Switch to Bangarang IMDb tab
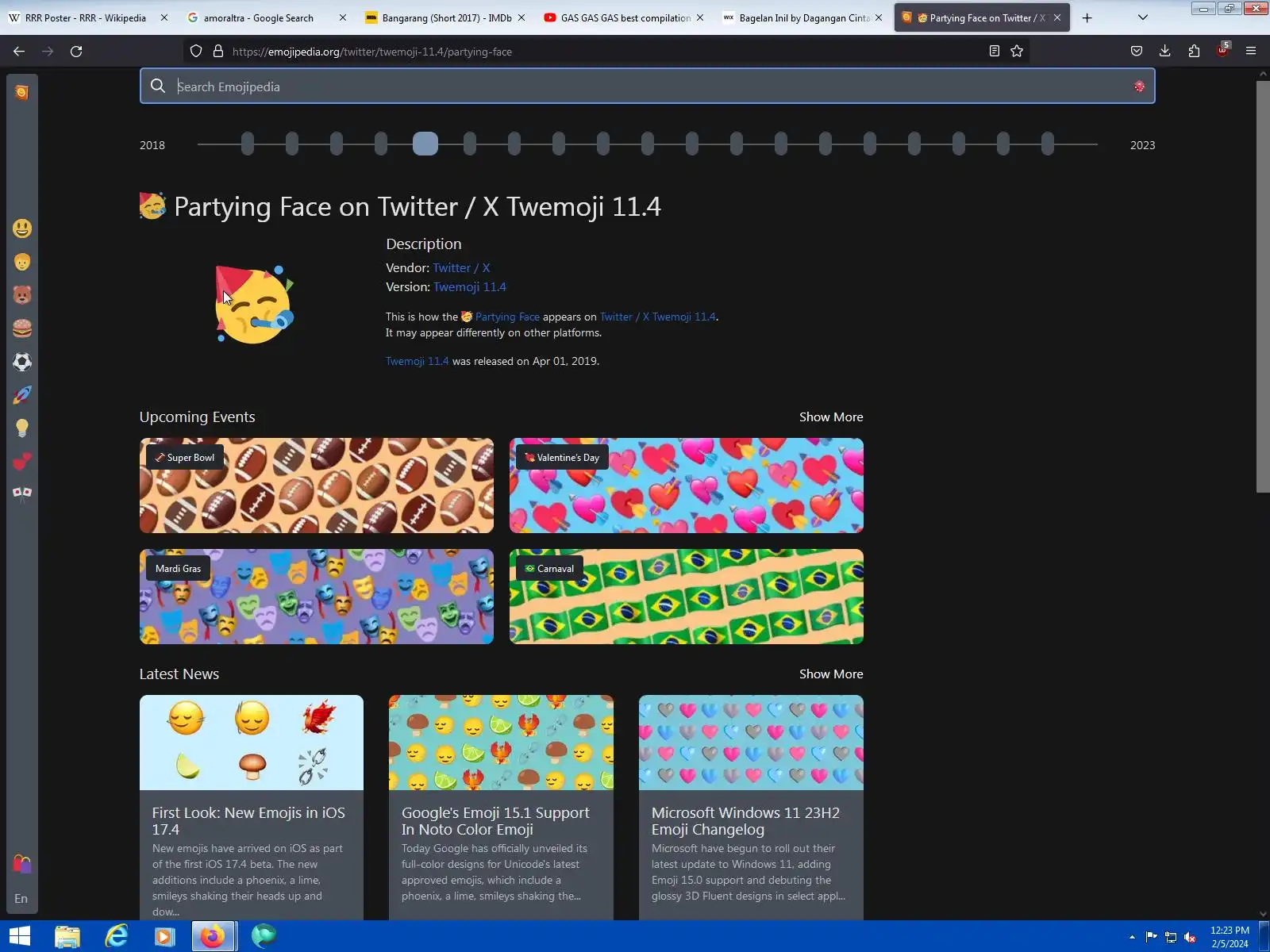This screenshot has width=1270, height=952. coord(447,17)
